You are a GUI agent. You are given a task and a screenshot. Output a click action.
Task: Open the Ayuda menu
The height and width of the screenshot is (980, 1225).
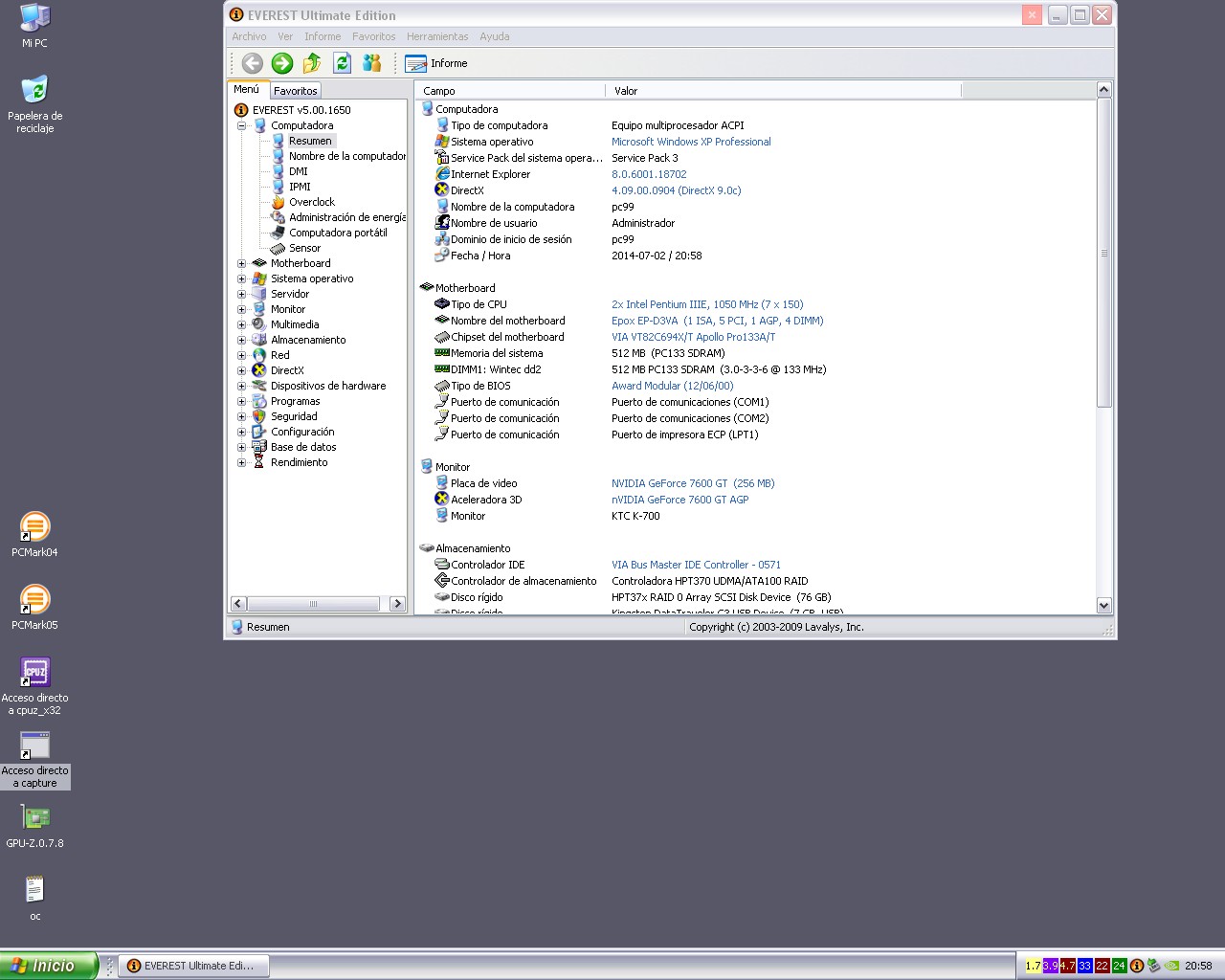495,36
